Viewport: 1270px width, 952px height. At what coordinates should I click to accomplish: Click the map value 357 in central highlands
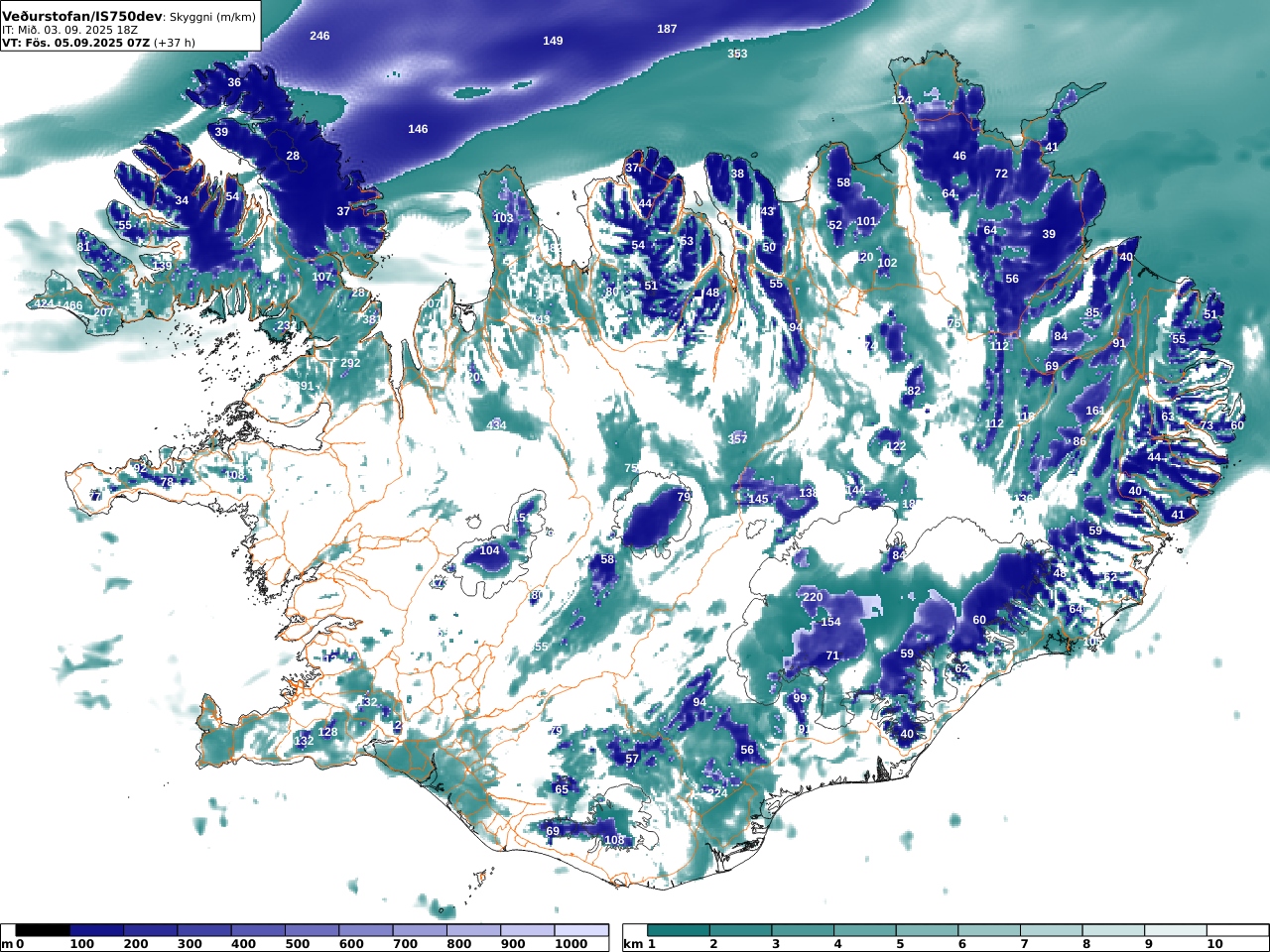(737, 438)
